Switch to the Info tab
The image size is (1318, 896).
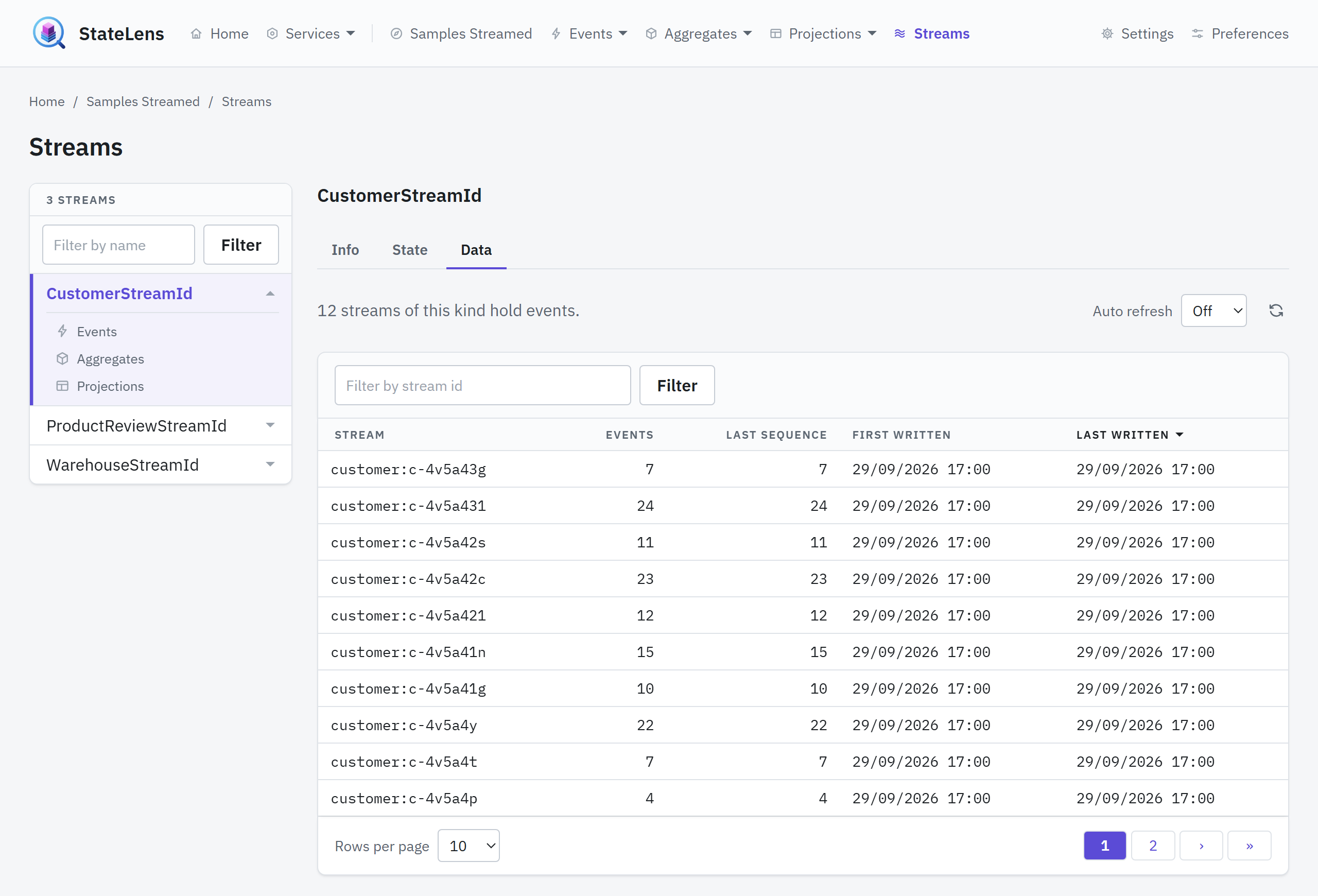pos(345,250)
